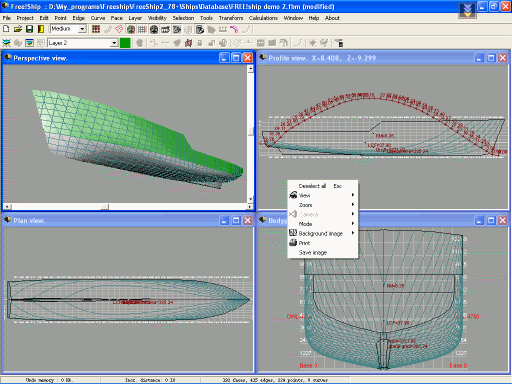Viewport: 512px width, 384px height.
Task: Open the Edit menu
Action: tap(44, 18)
